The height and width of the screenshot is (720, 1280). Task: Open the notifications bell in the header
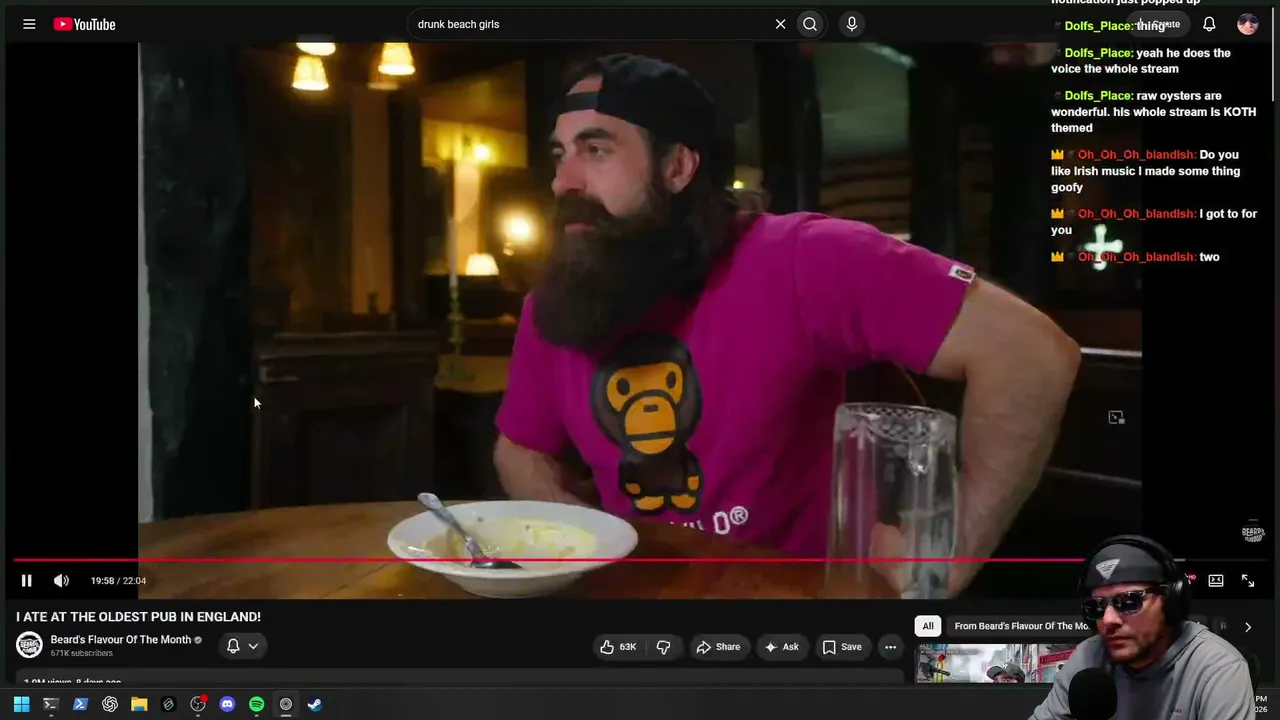pos(1209,24)
